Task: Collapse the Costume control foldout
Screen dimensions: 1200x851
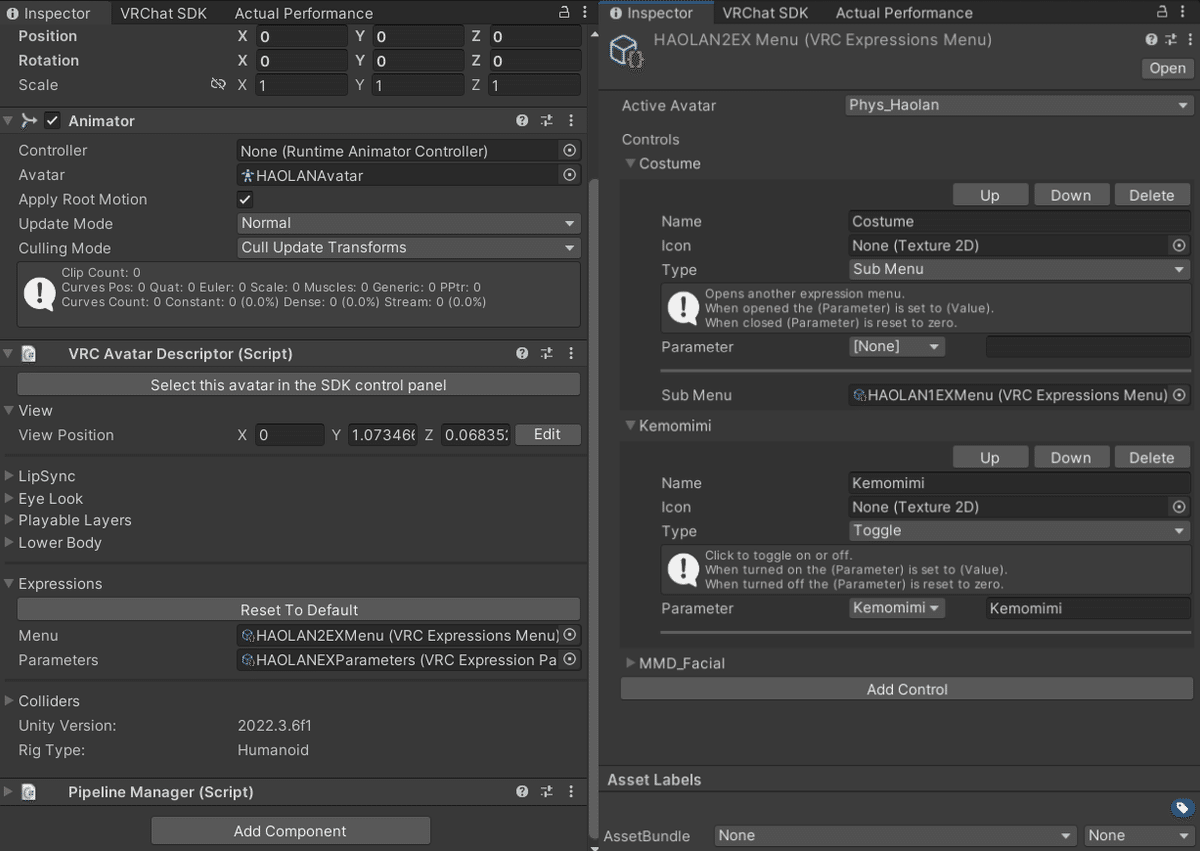Action: tap(630, 164)
